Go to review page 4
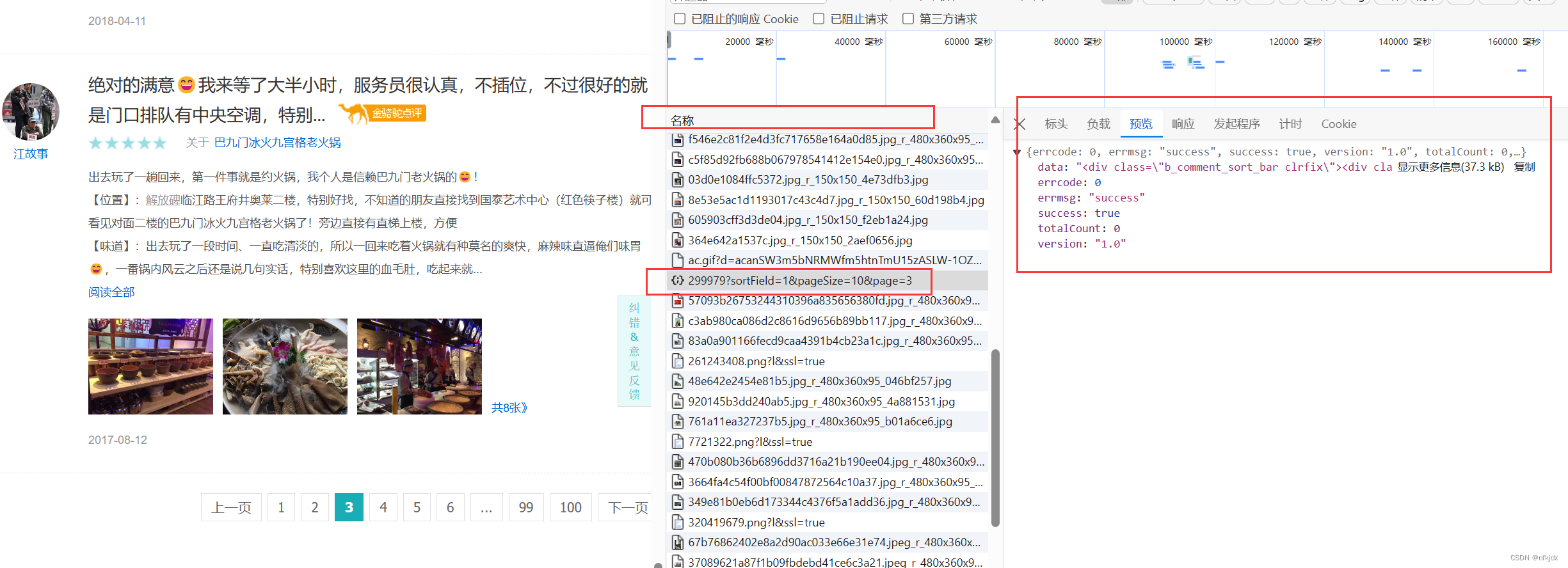 [x=383, y=507]
